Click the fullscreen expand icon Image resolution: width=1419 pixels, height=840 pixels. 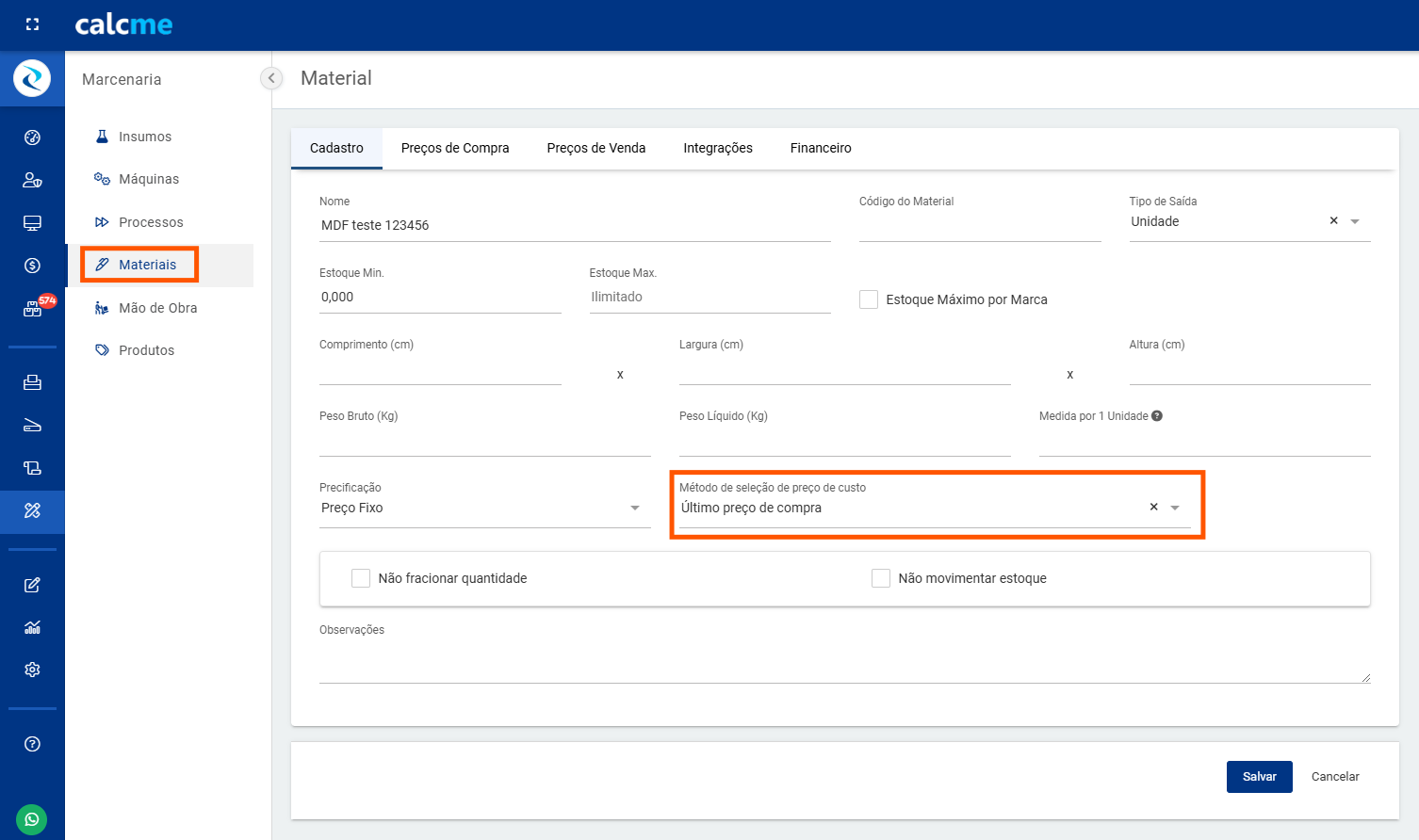pos(32,24)
